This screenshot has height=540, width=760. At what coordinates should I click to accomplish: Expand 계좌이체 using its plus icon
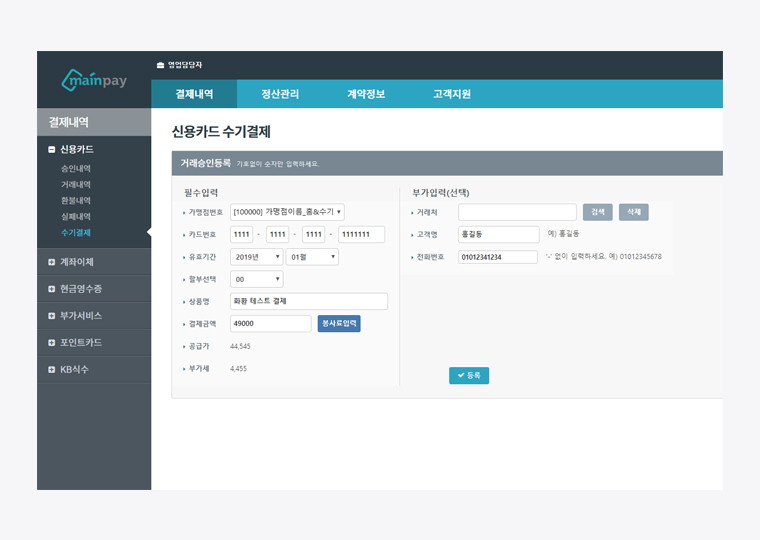click(52, 262)
